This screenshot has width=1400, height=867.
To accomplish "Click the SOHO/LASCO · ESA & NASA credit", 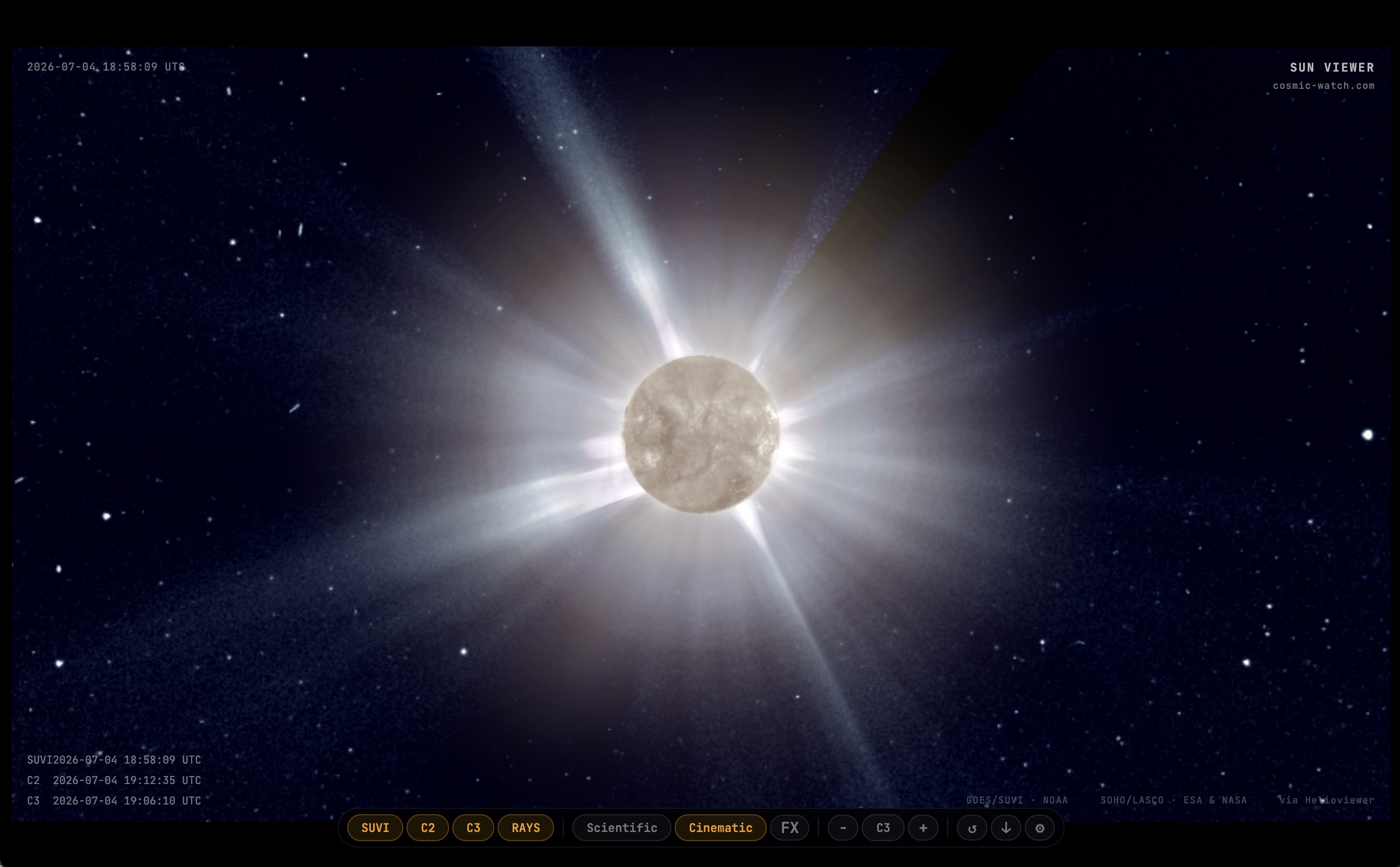I will (x=1173, y=800).
